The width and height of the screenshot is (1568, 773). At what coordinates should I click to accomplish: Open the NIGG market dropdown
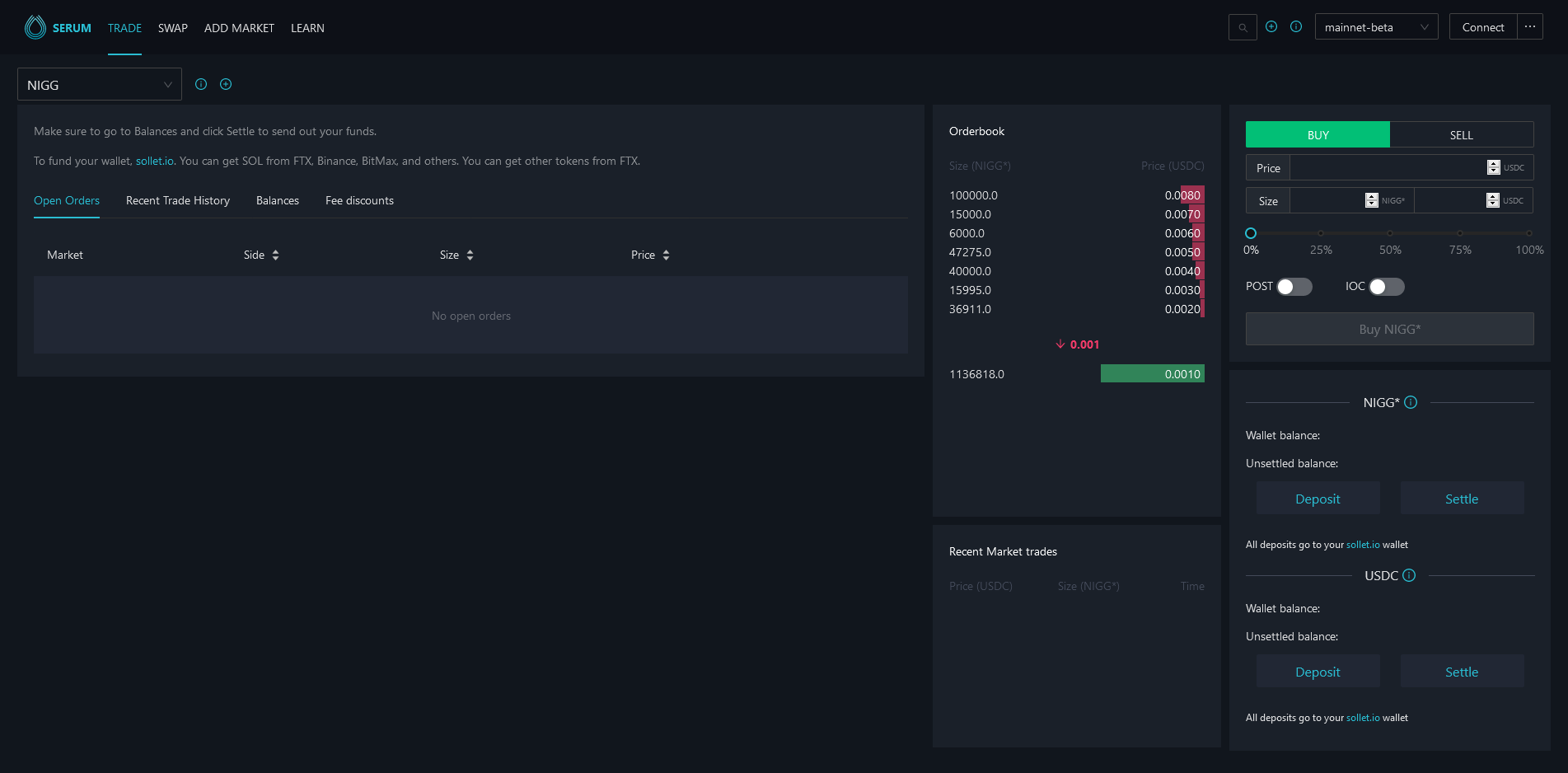100,84
